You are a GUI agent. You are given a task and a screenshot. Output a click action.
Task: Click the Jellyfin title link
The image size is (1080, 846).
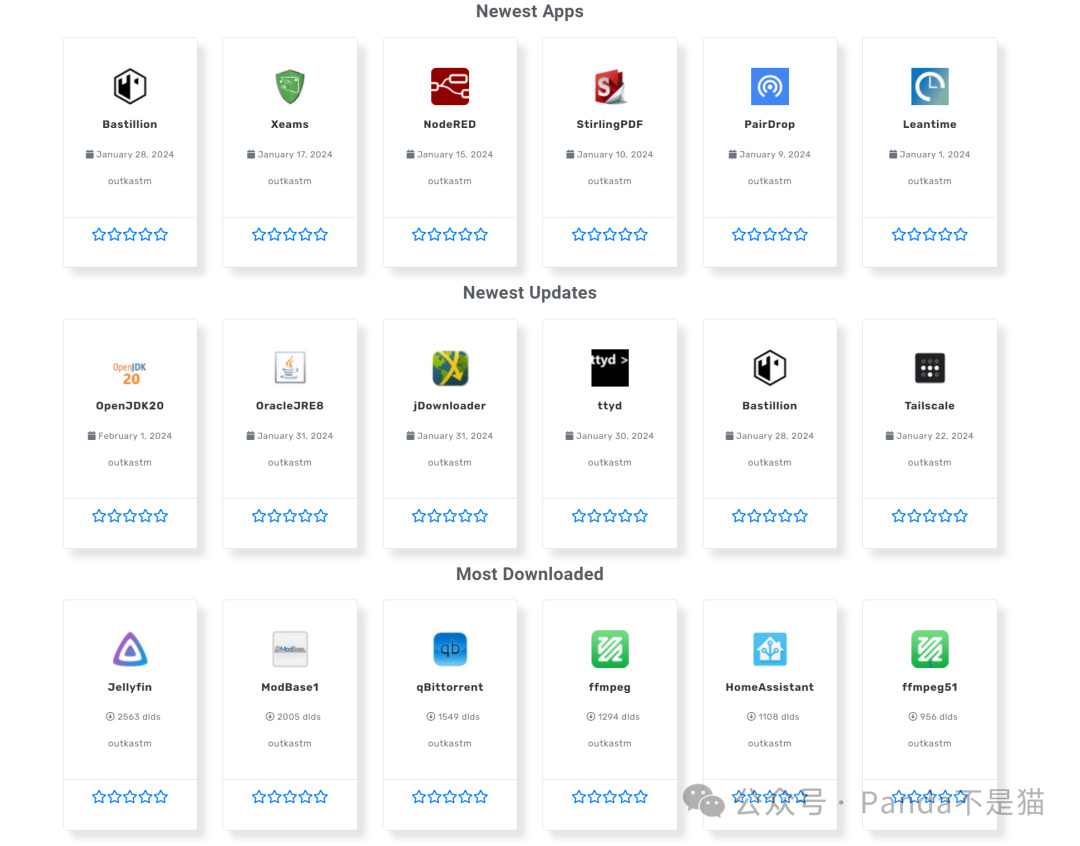pyautogui.click(x=129, y=687)
